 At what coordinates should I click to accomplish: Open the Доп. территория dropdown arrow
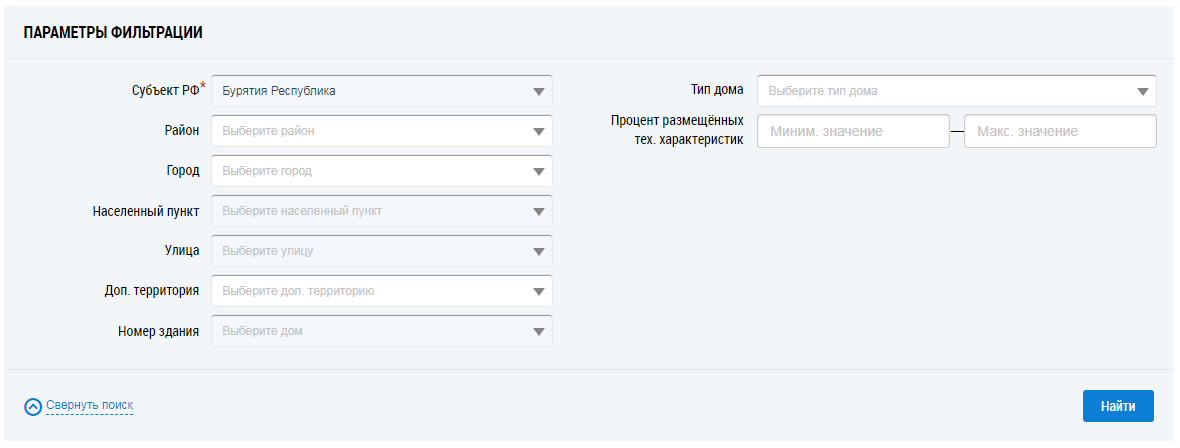[x=539, y=291]
